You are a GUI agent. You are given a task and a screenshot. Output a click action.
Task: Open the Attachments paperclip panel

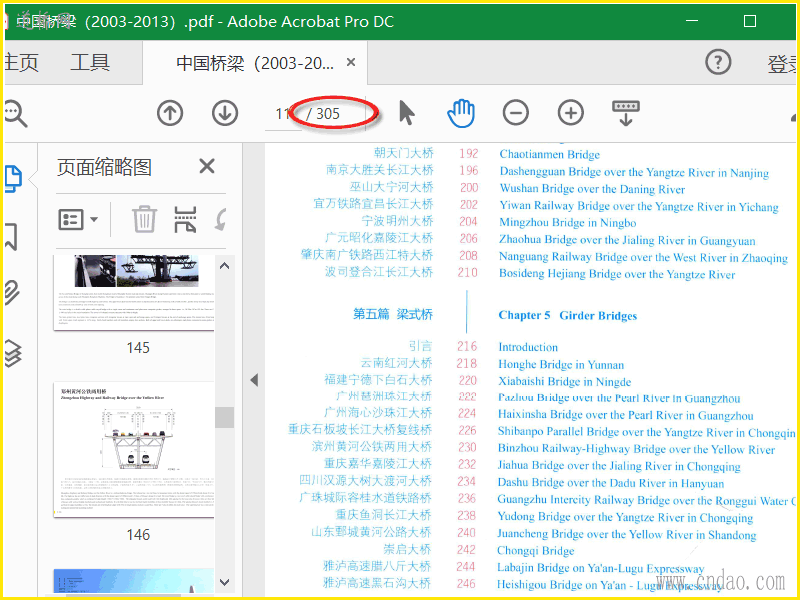pos(12,293)
